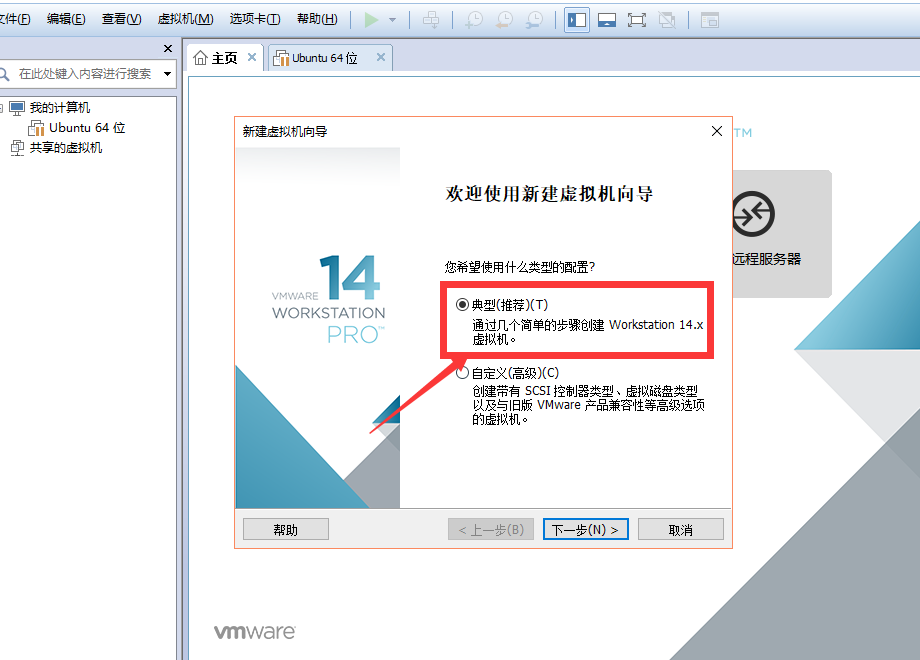Cancel the wizard with the 取消 button
This screenshot has height=660, width=920.
681,528
